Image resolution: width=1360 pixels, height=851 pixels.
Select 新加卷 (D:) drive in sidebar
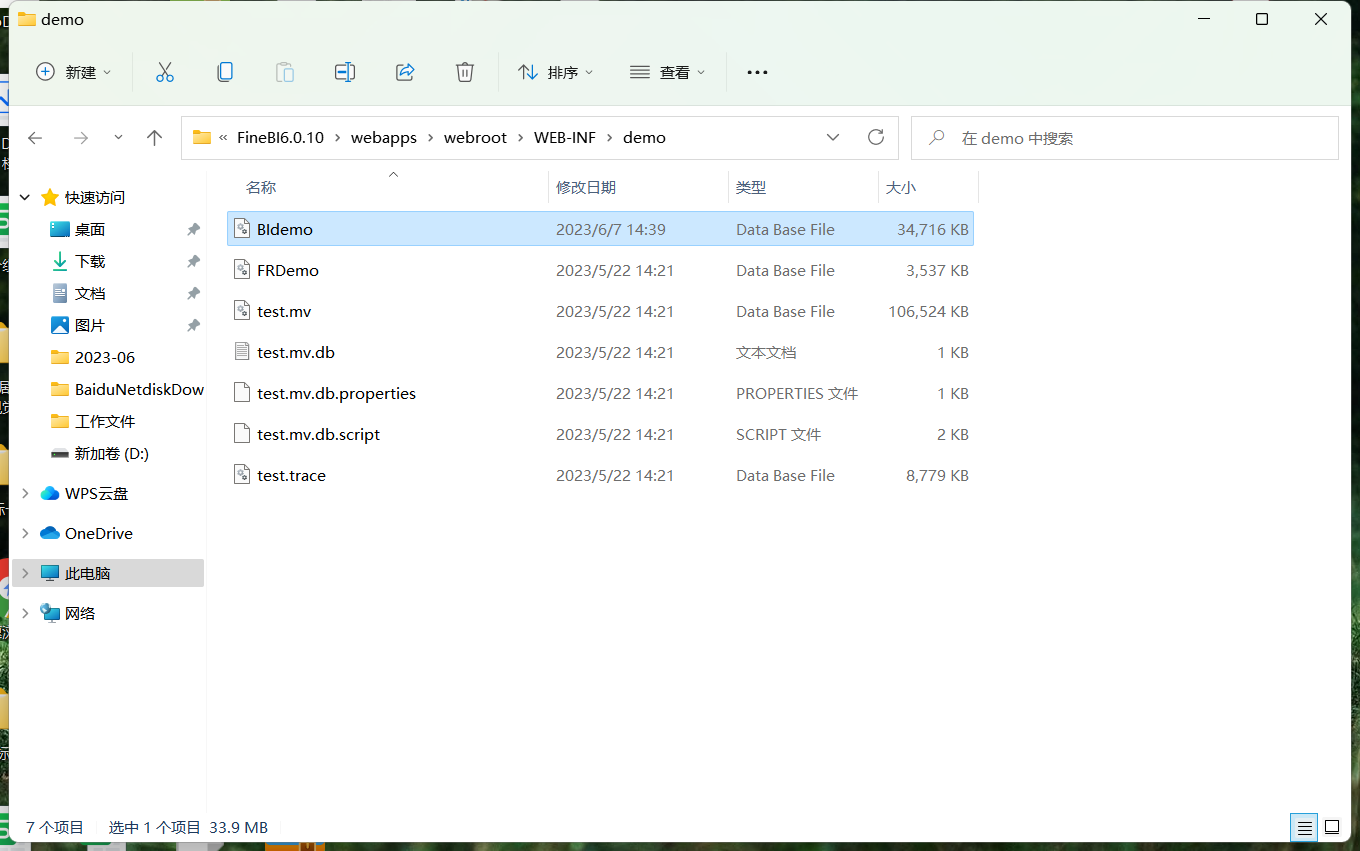pyautogui.click(x=112, y=453)
